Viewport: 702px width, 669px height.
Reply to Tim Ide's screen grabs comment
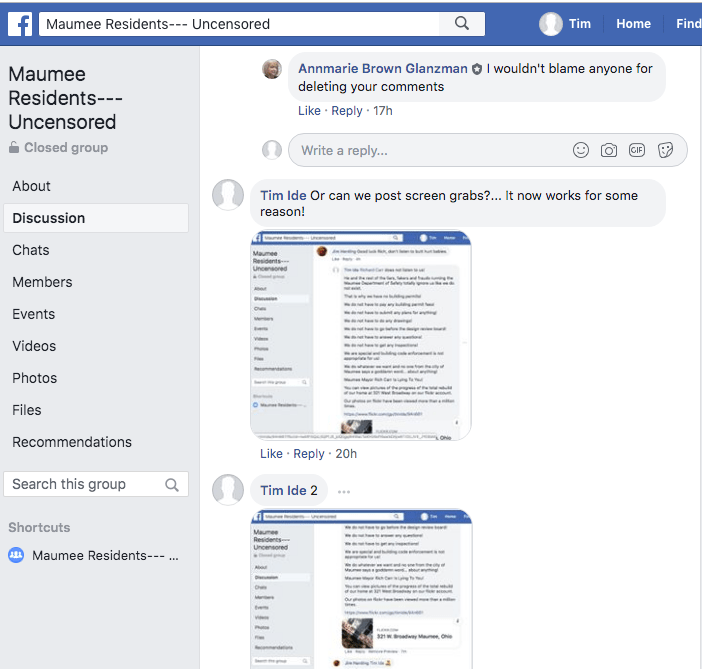coord(309,453)
